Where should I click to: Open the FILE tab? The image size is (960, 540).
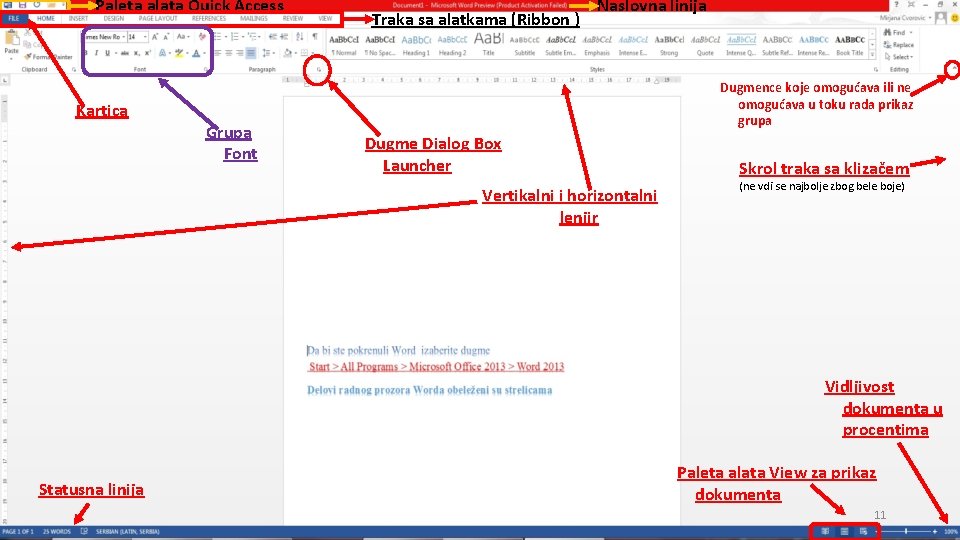point(13,18)
